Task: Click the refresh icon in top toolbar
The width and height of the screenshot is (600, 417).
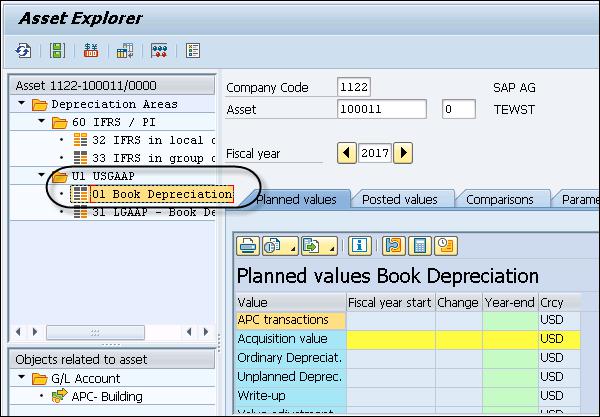Action: 23,50
